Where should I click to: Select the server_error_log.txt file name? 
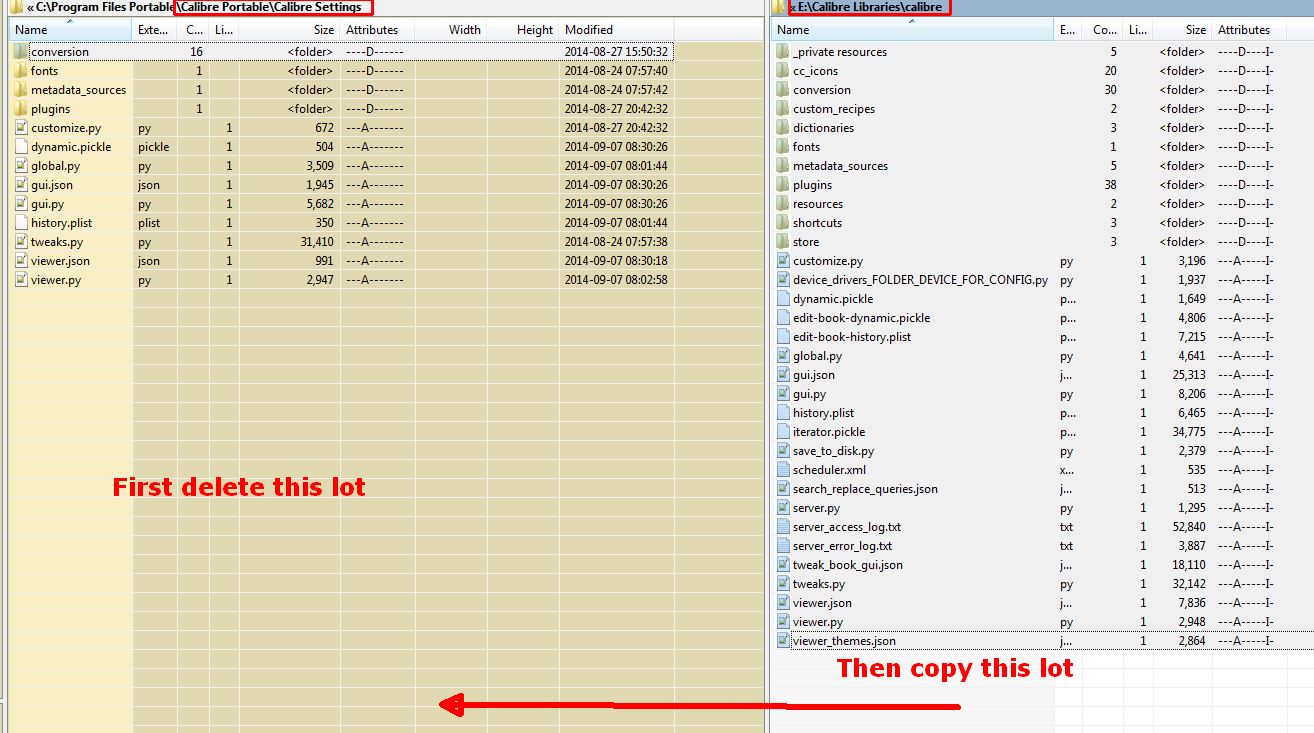pos(842,546)
